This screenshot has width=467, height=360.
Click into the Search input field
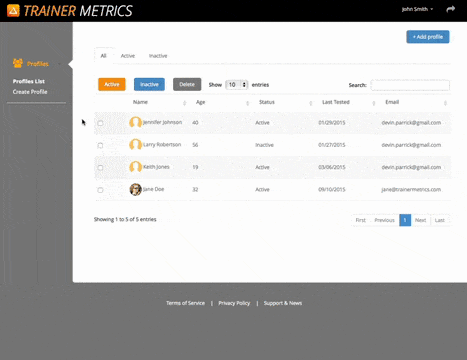(x=410, y=85)
